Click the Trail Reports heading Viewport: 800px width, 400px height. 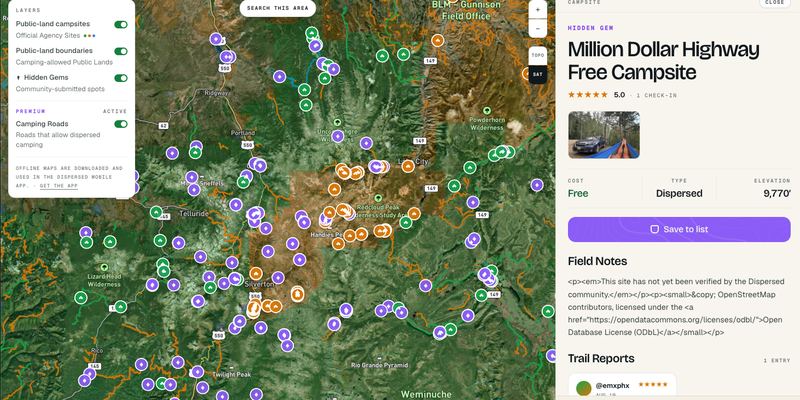tap(601, 358)
